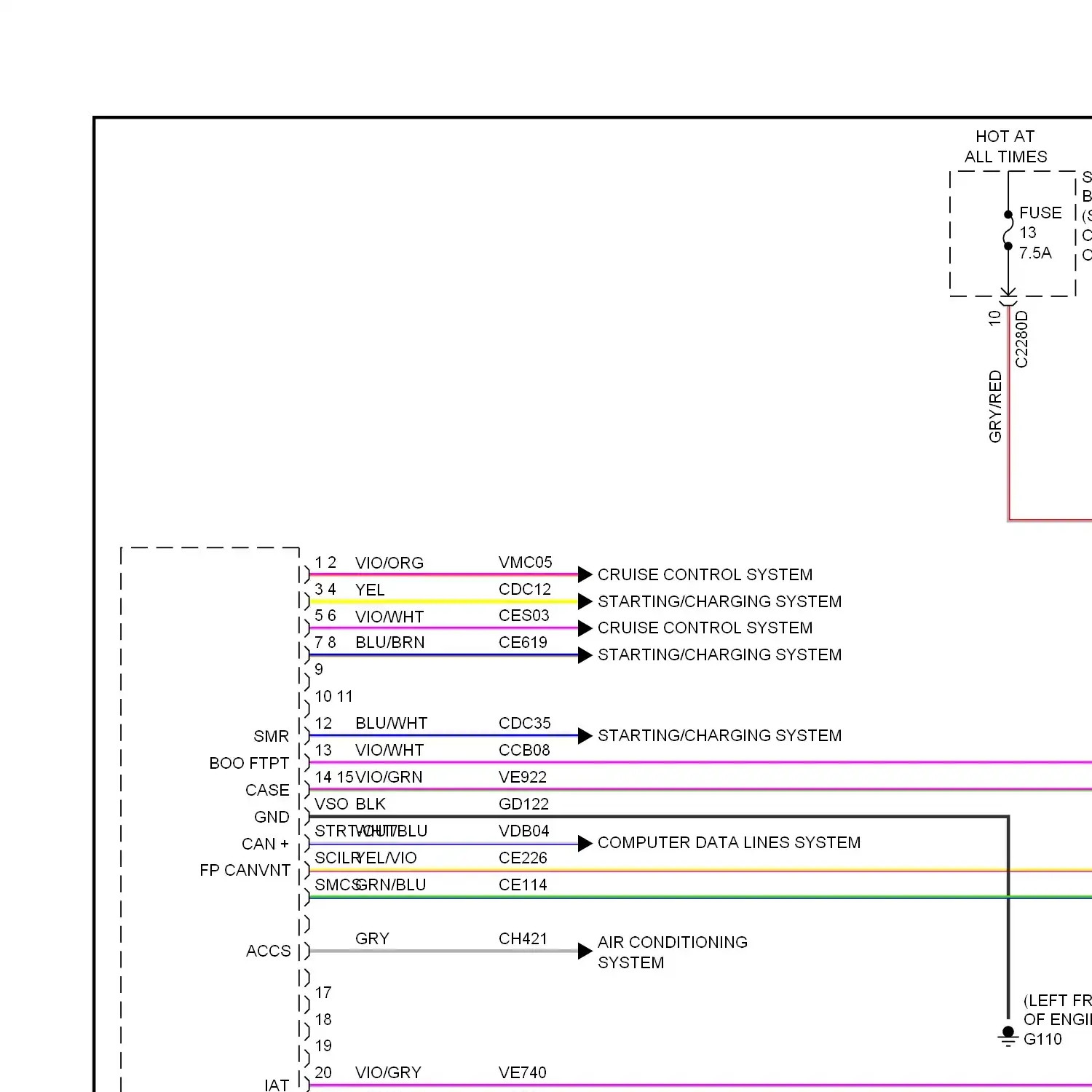Image resolution: width=1092 pixels, height=1092 pixels.
Task: Select circuit code CES03
Action: click(523, 615)
